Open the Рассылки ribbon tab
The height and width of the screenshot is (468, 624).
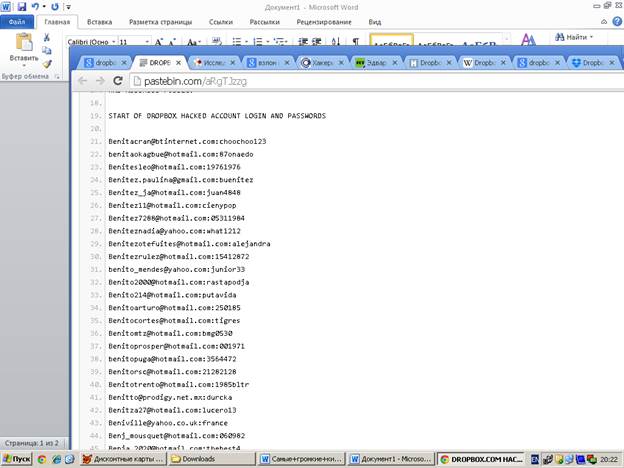[x=265, y=22]
